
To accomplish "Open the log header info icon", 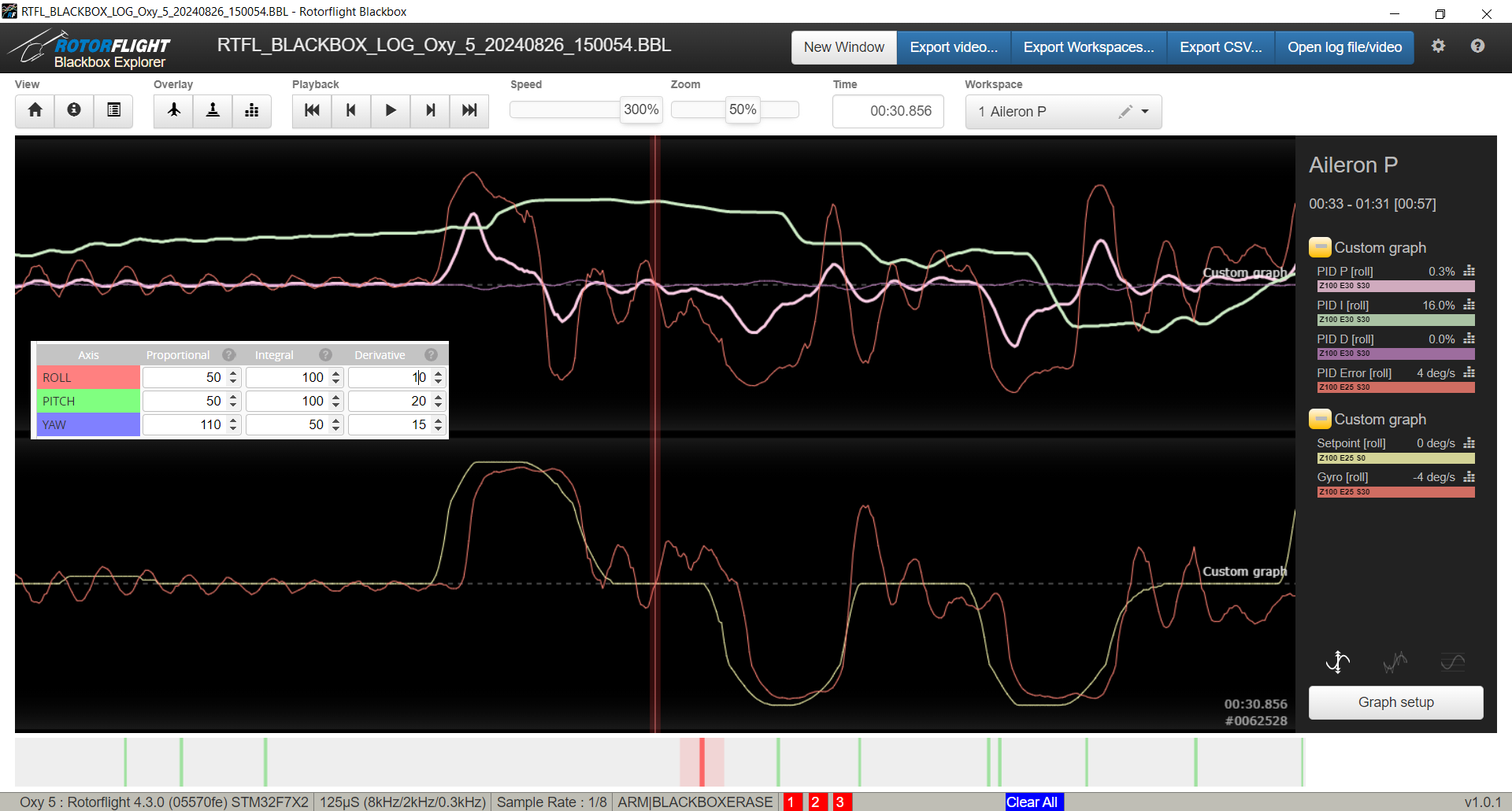I will pyautogui.click(x=74, y=110).
